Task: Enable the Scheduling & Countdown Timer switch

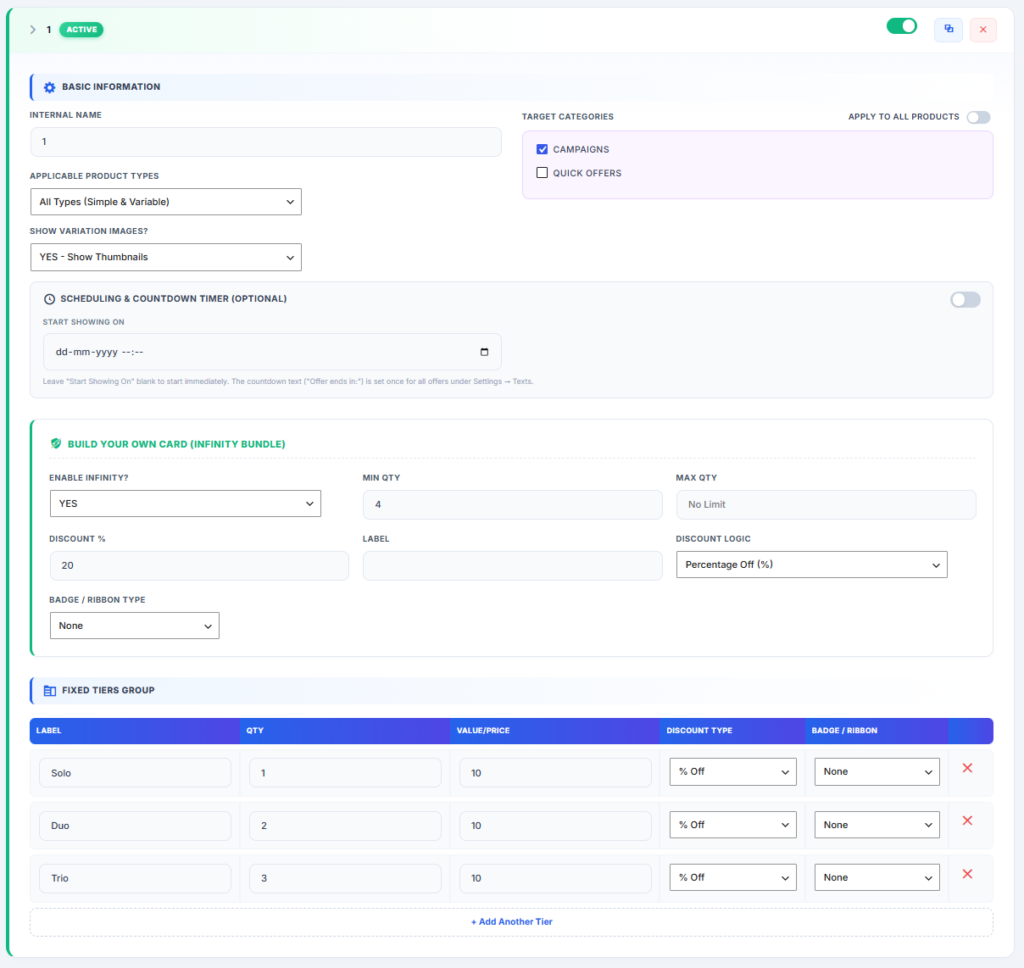Action: point(965,300)
